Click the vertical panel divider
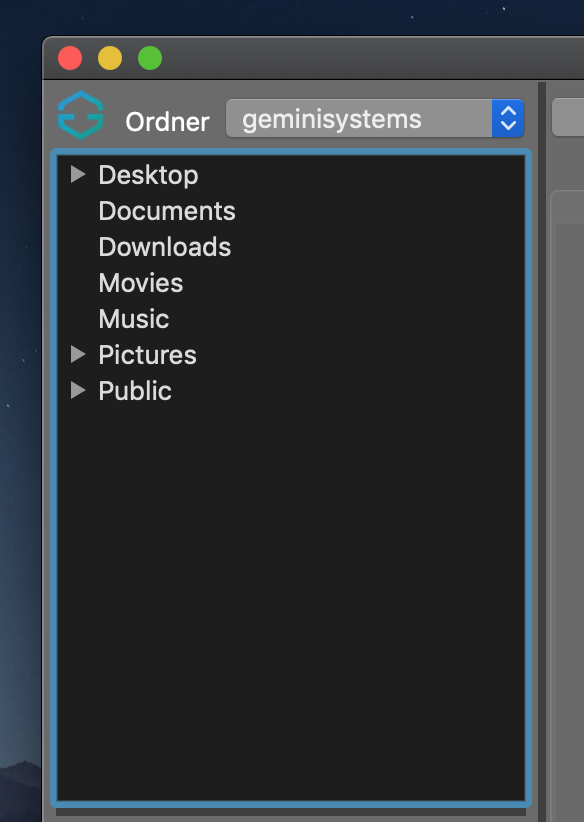This screenshot has width=584, height=822. 542,451
